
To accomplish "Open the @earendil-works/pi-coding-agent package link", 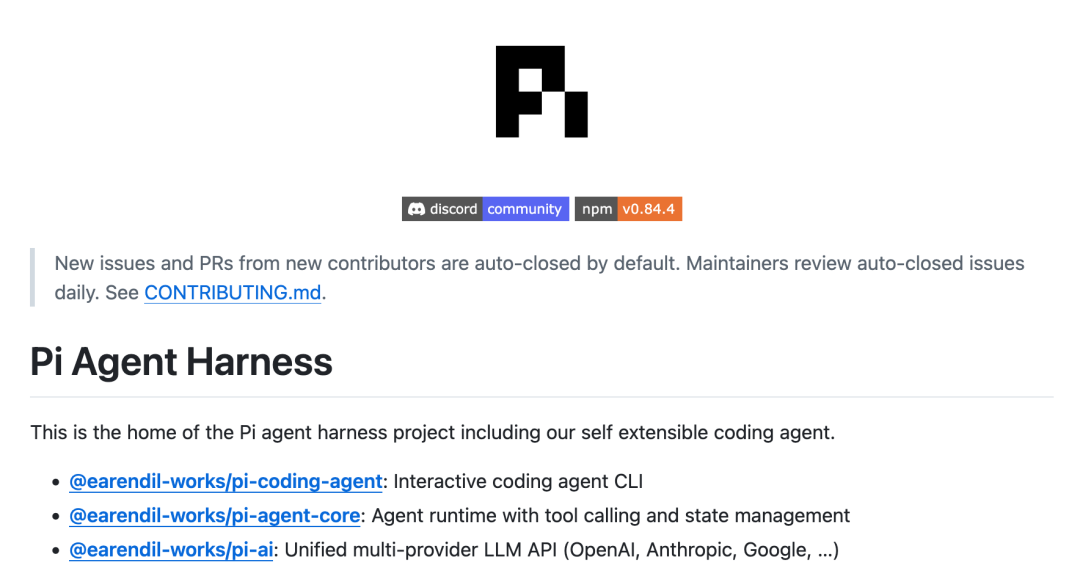I will tap(225, 481).
